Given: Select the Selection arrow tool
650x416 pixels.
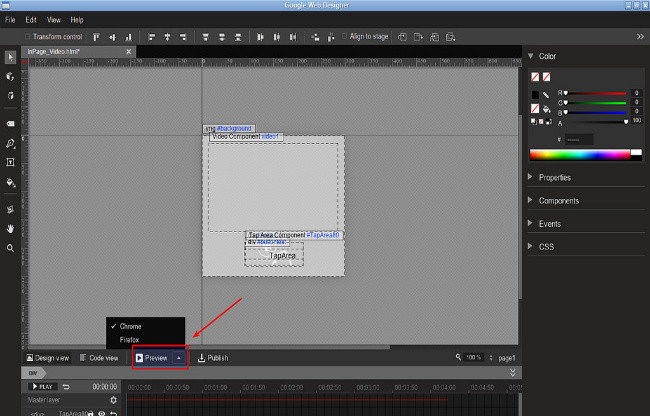Looking at the screenshot, I should pyautogui.click(x=10, y=57).
